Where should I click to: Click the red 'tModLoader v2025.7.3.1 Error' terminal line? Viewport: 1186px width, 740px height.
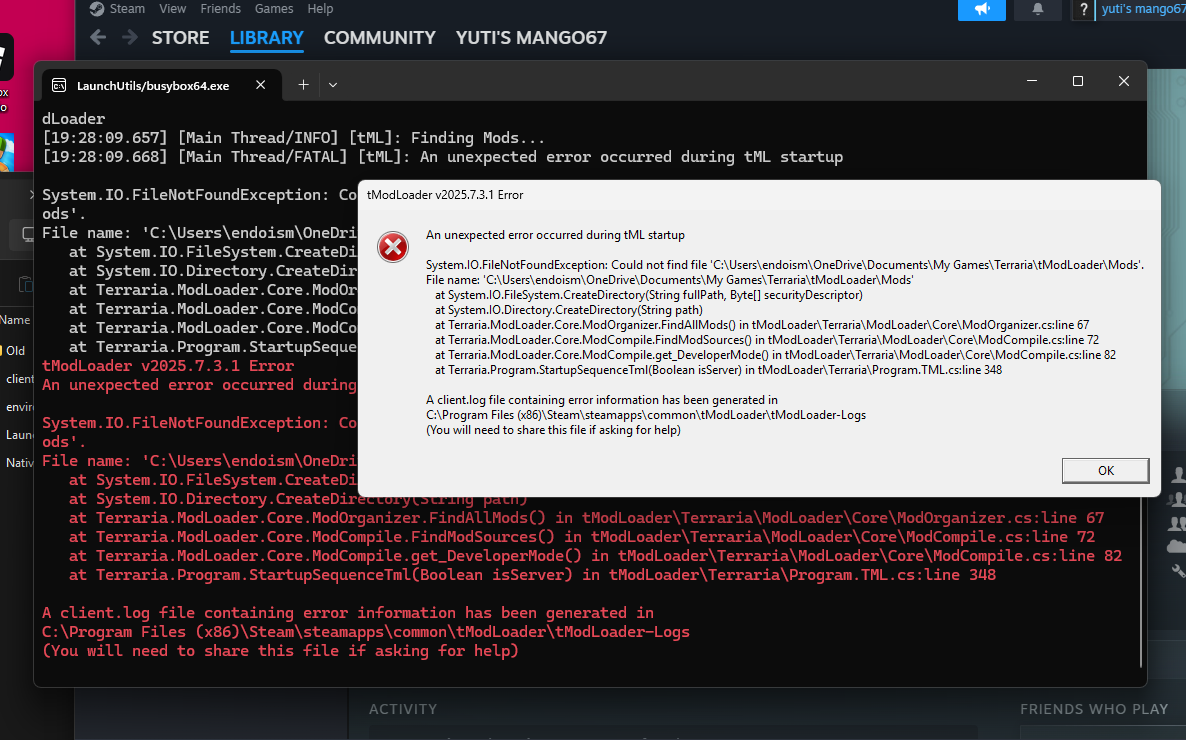click(x=168, y=365)
